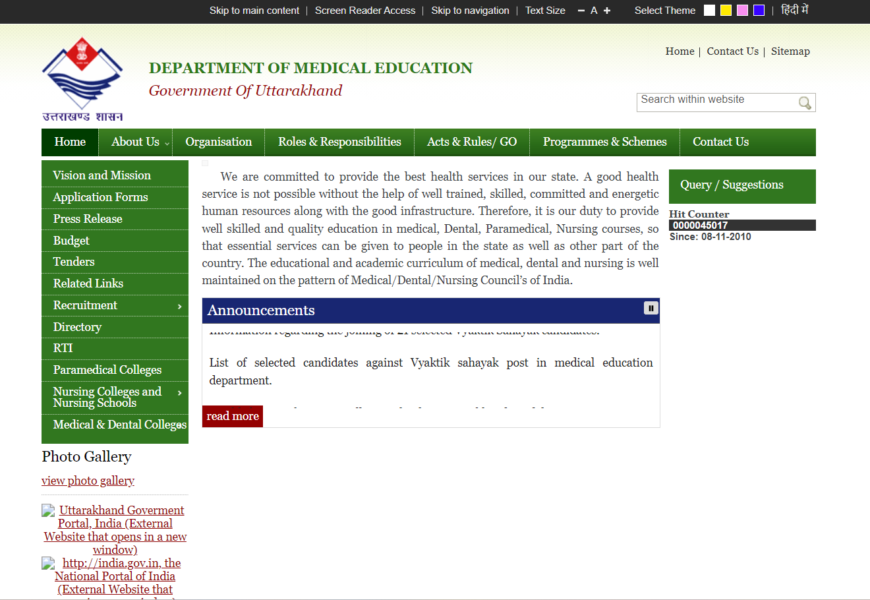Viewport: 870px width, 600px height.
Task: Select the pink theme swatch
Action: point(742,11)
